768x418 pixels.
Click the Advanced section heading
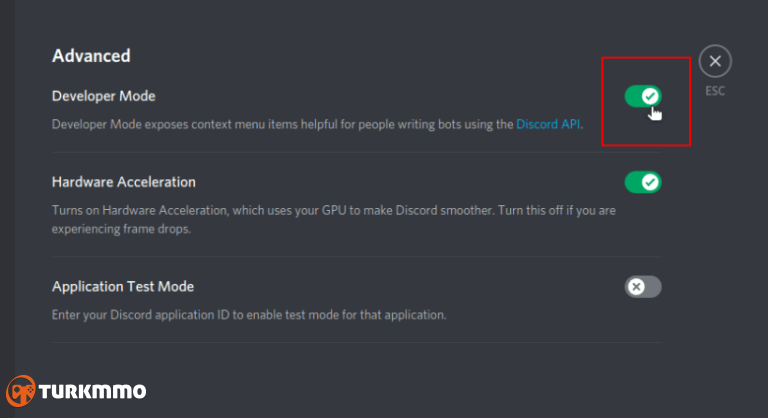click(x=91, y=56)
